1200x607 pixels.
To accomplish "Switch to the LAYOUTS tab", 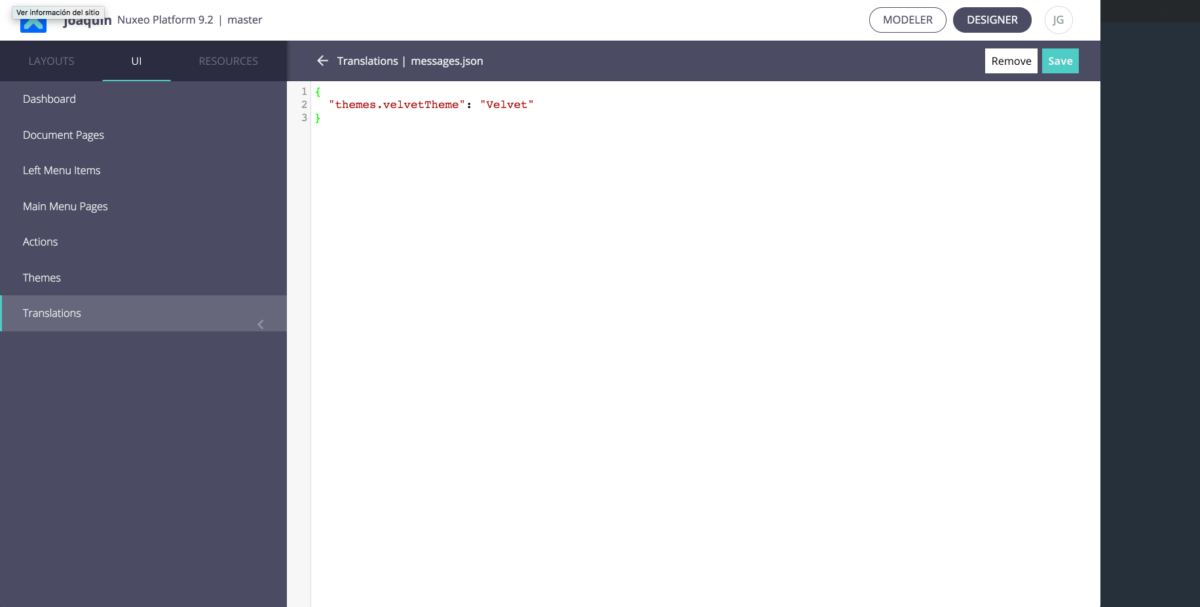I will (51, 61).
